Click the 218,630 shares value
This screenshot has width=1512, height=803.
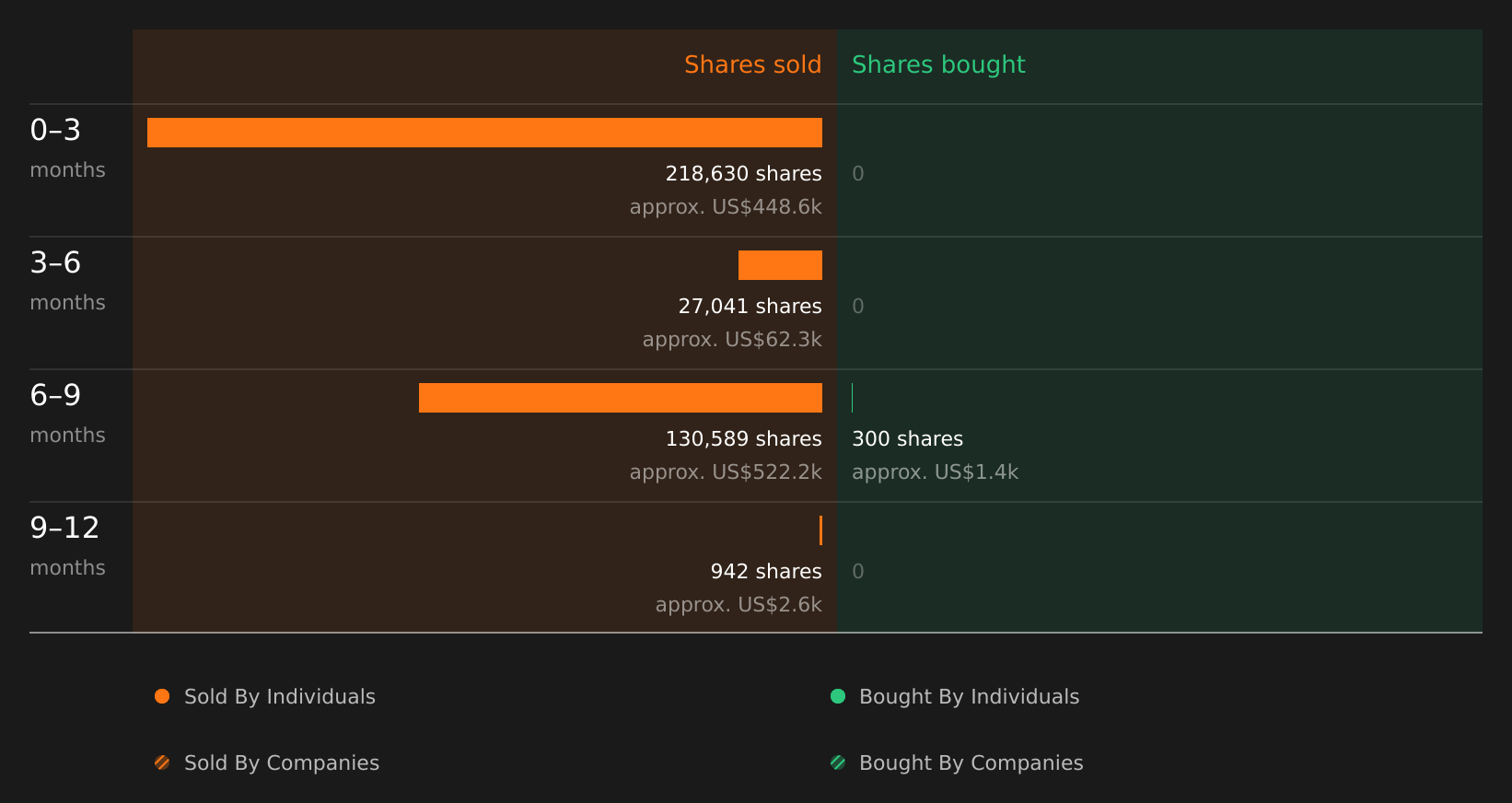click(x=743, y=174)
